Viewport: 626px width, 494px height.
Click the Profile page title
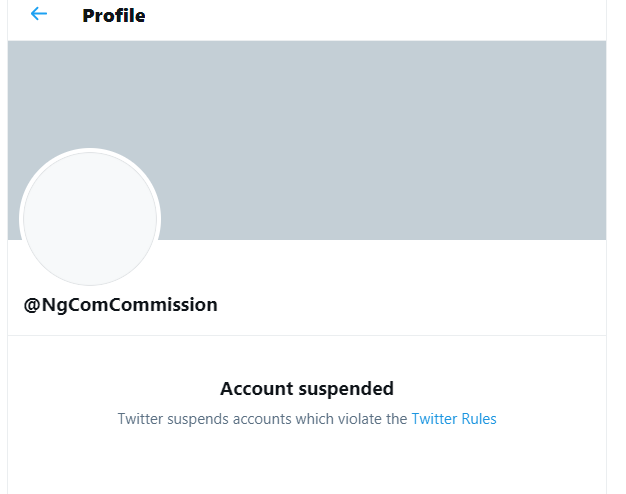pos(114,16)
